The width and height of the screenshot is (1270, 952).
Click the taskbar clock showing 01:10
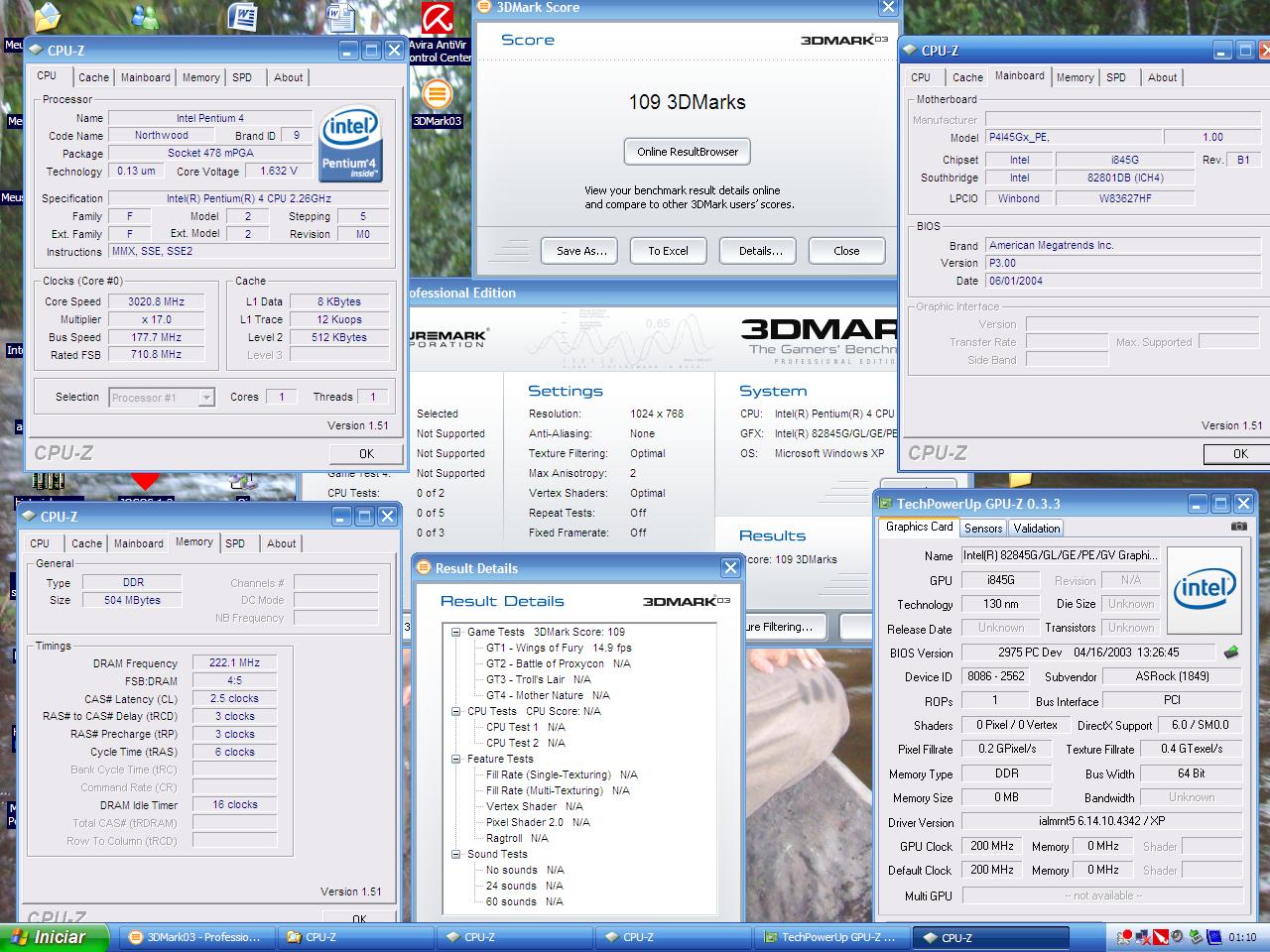pos(1242,937)
